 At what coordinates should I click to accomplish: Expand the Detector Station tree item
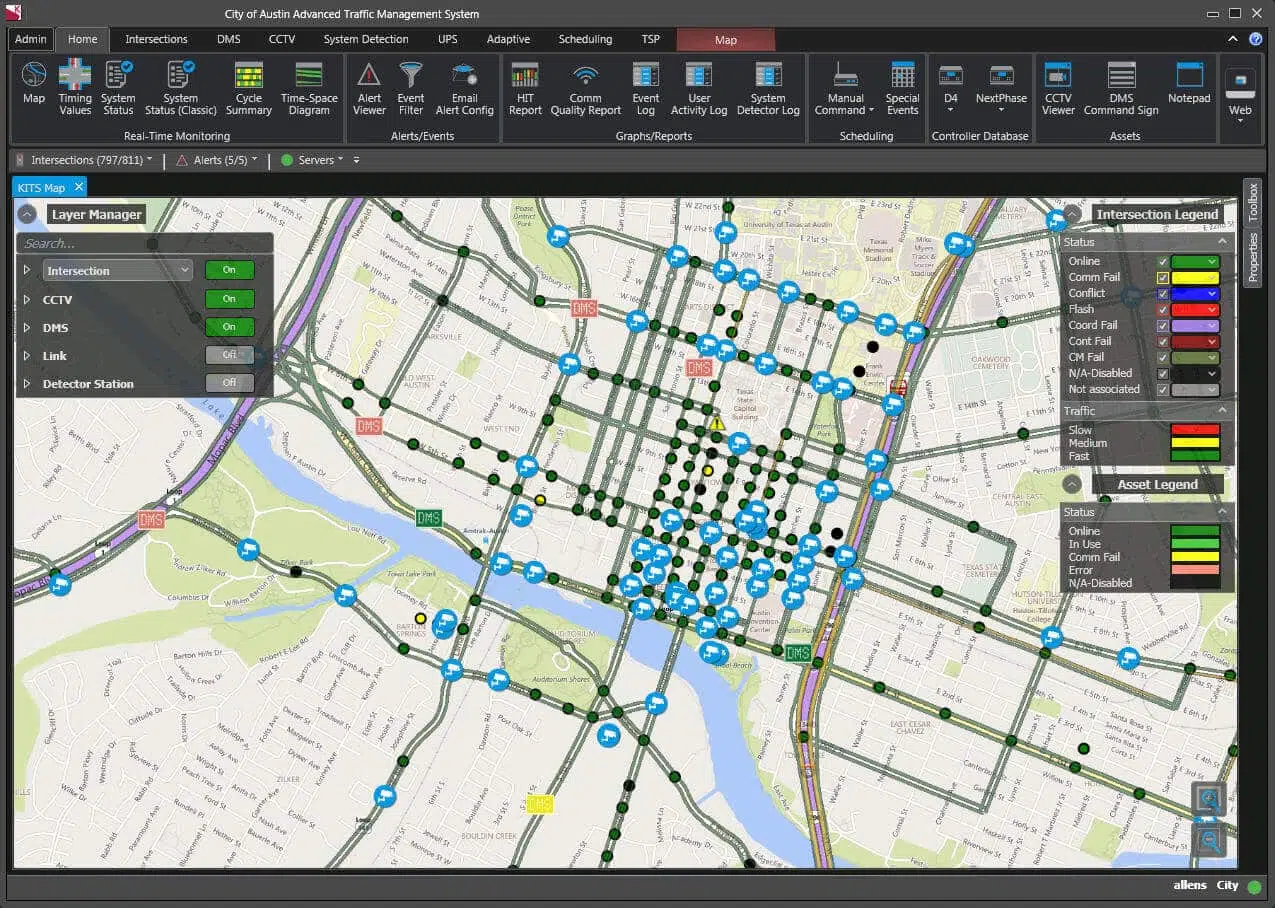pyautogui.click(x=27, y=384)
